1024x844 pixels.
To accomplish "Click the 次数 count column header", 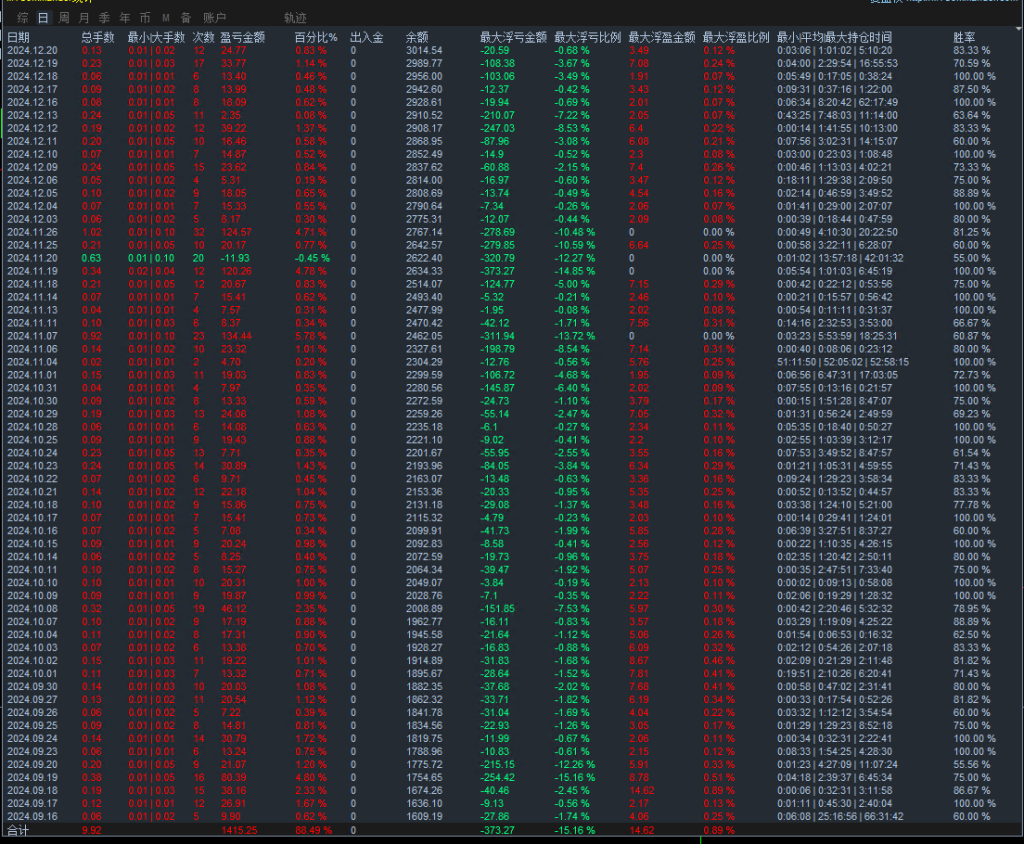I will (x=203, y=37).
